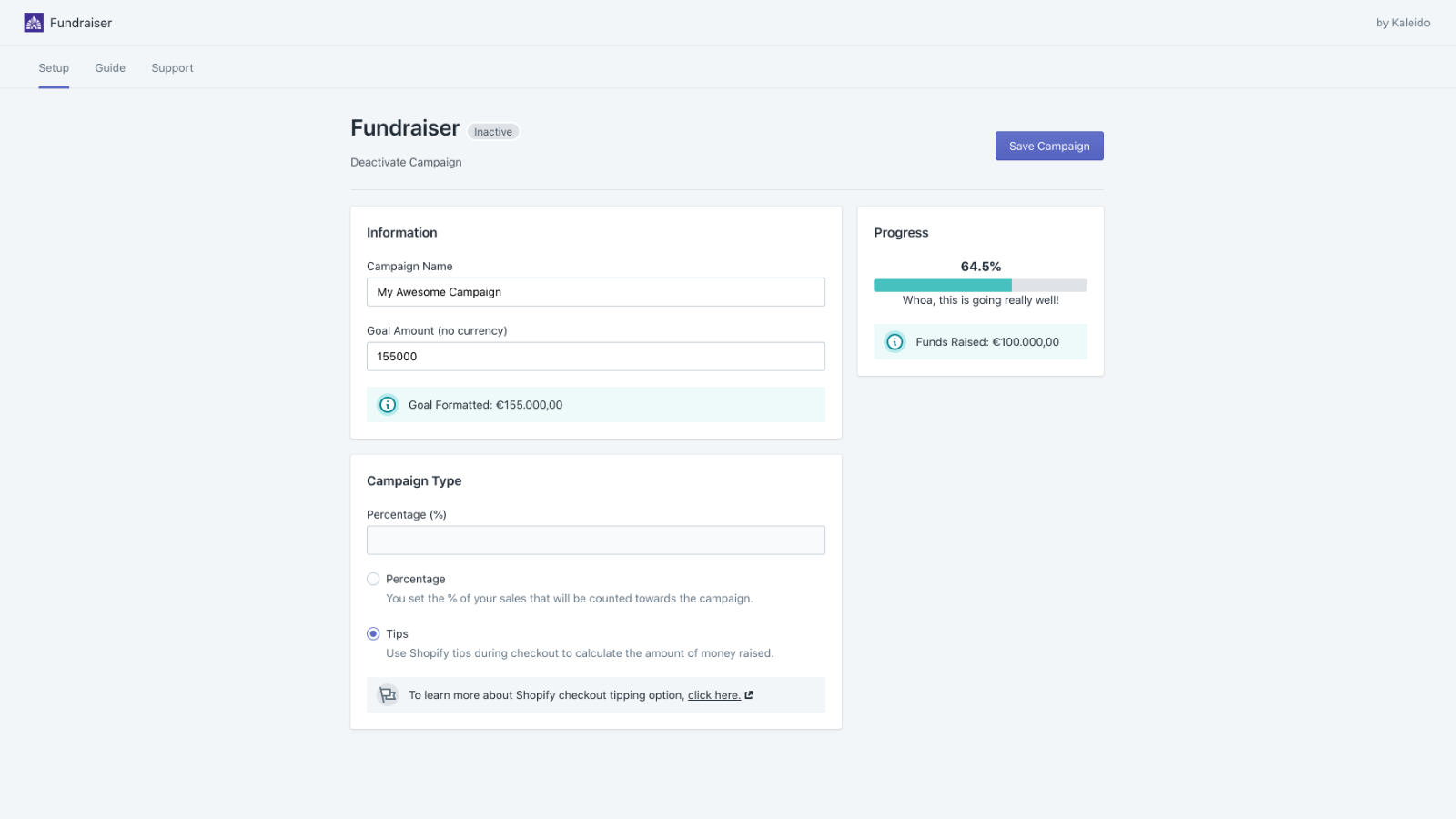This screenshot has height=819, width=1456.
Task: Click the external link icon after click here
Action: click(x=747, y=693)
